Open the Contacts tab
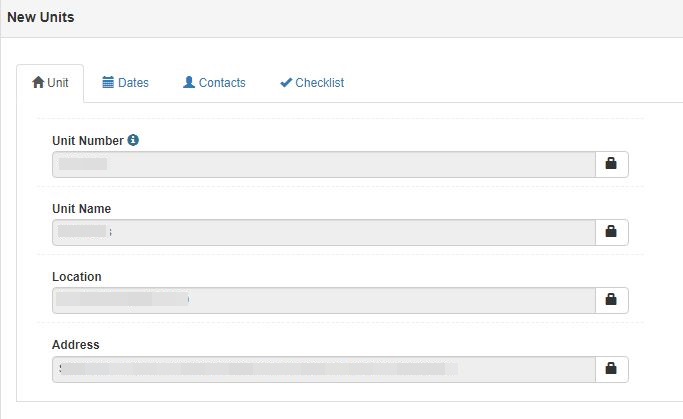The width and height of the screenshot is (683, 419). (x=214, y=83)
